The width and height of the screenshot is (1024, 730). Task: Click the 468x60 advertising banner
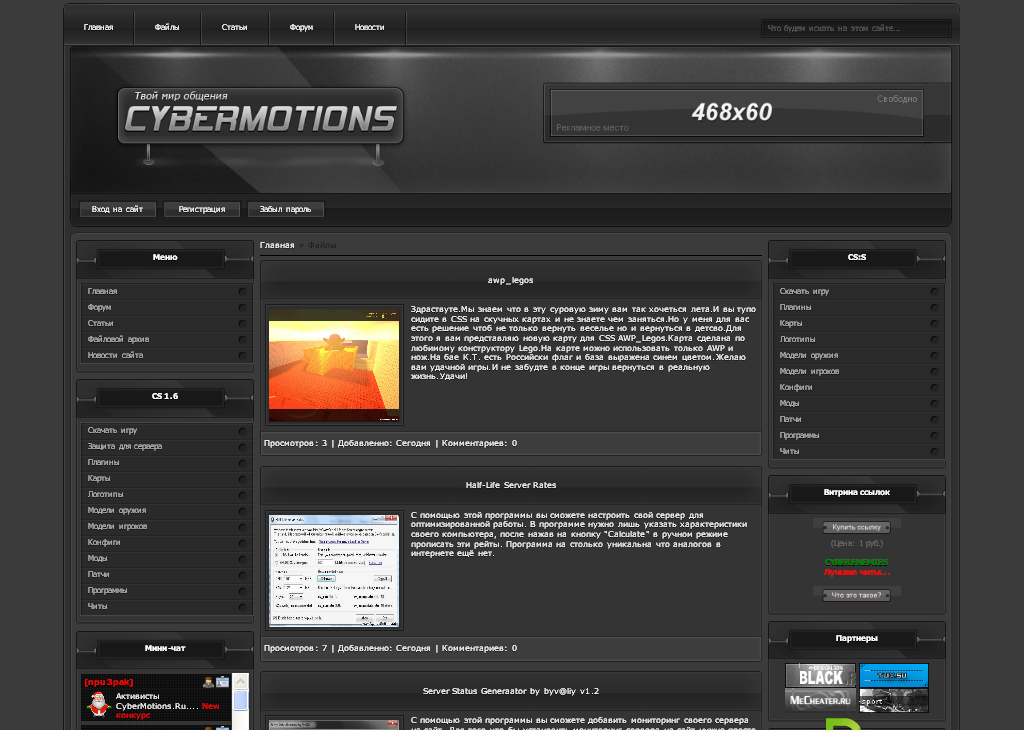coord(737,113)
